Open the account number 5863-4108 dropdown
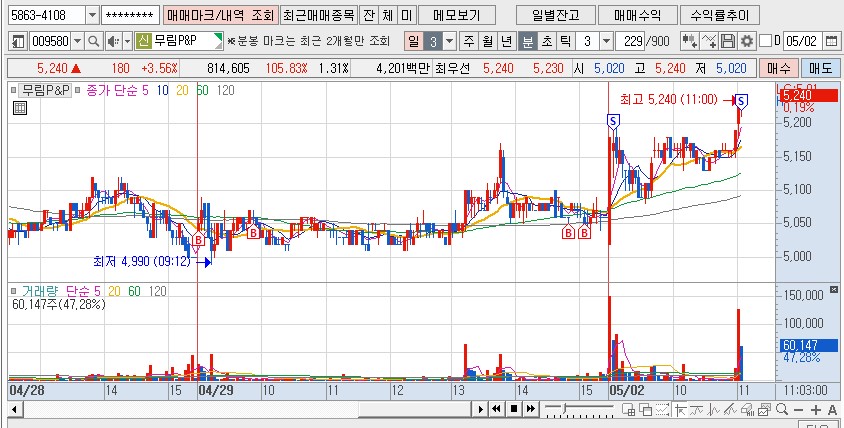This screenshot has width=844, height=428. coord(92,15)
